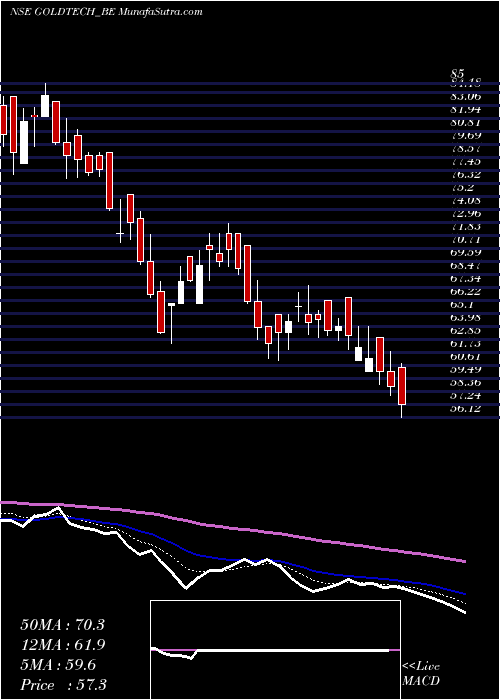
Task: Click the 72.96 price axis label
Action: [x=466, y=214]
